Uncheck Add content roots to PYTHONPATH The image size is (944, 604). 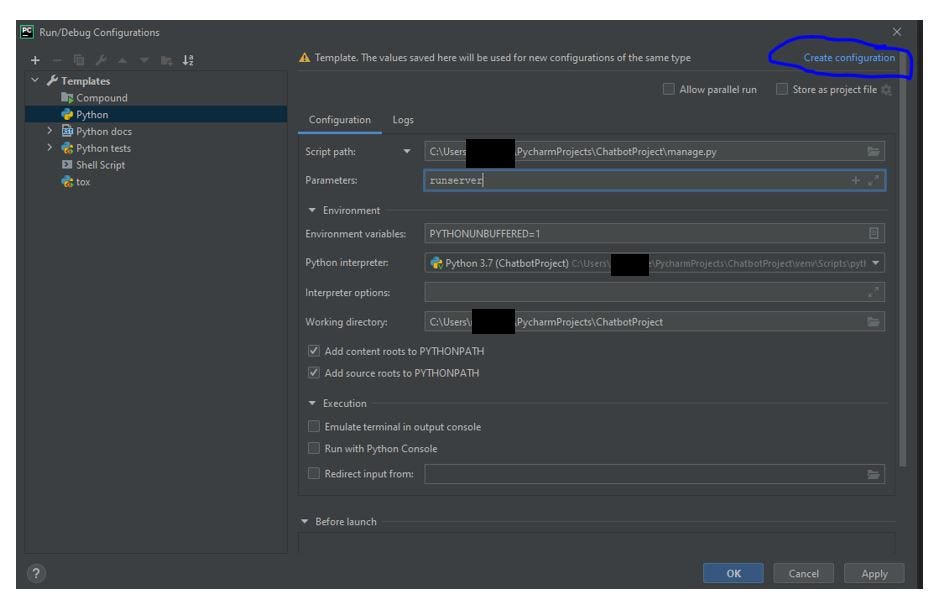tap(314, 351)
